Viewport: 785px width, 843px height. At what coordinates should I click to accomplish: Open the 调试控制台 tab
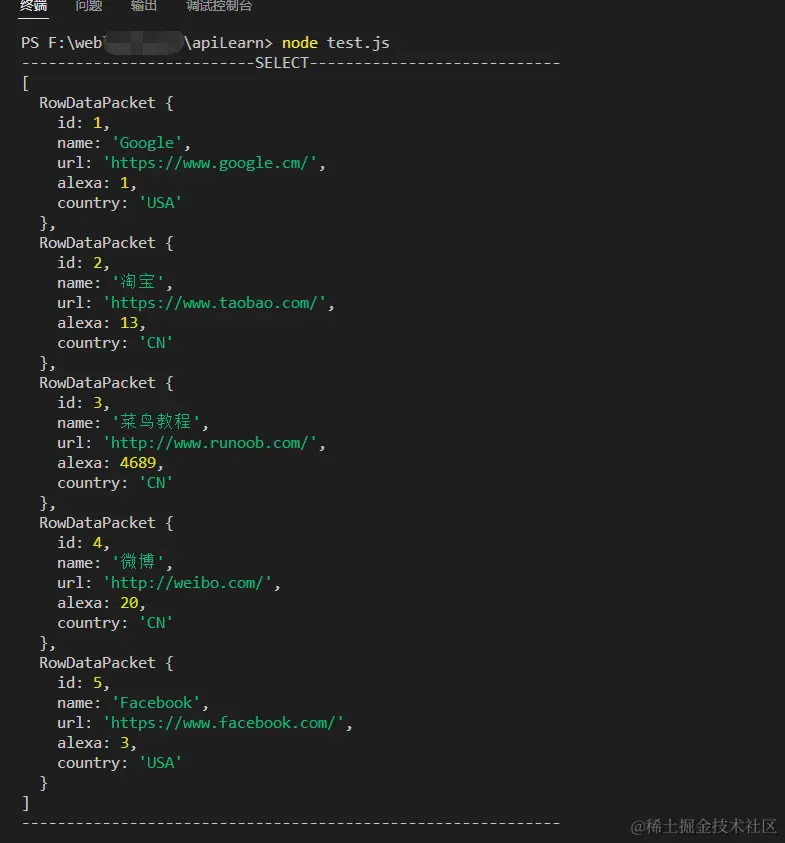click(x=219, y=6)
